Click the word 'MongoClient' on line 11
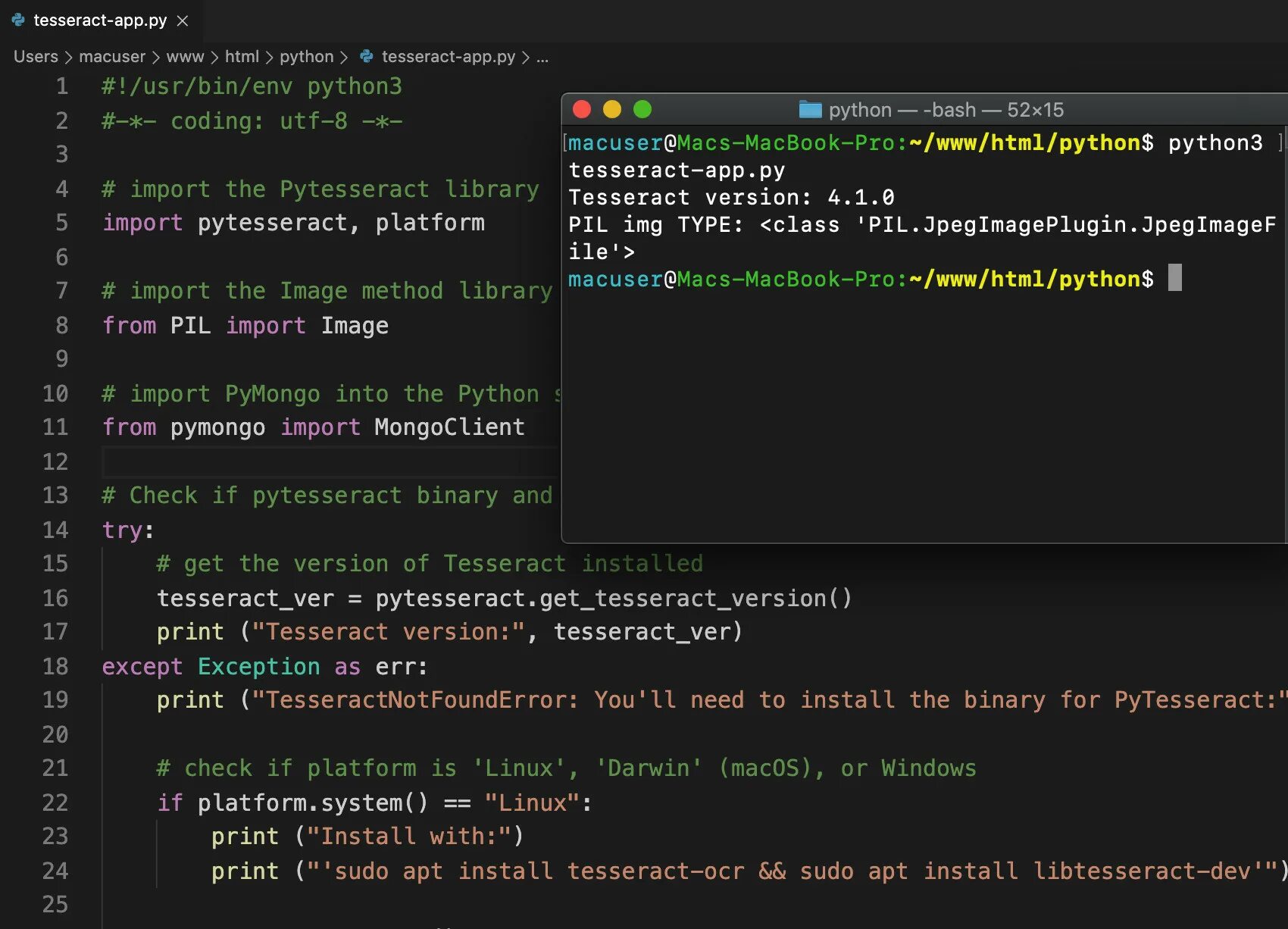This screenshot has height=929, width=1288. (449, 427)
